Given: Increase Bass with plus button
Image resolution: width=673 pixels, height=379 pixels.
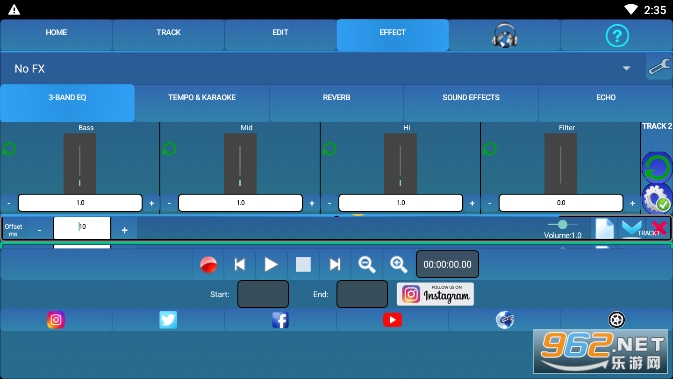Looking at the screenshot, I should [x=152, y=203].
